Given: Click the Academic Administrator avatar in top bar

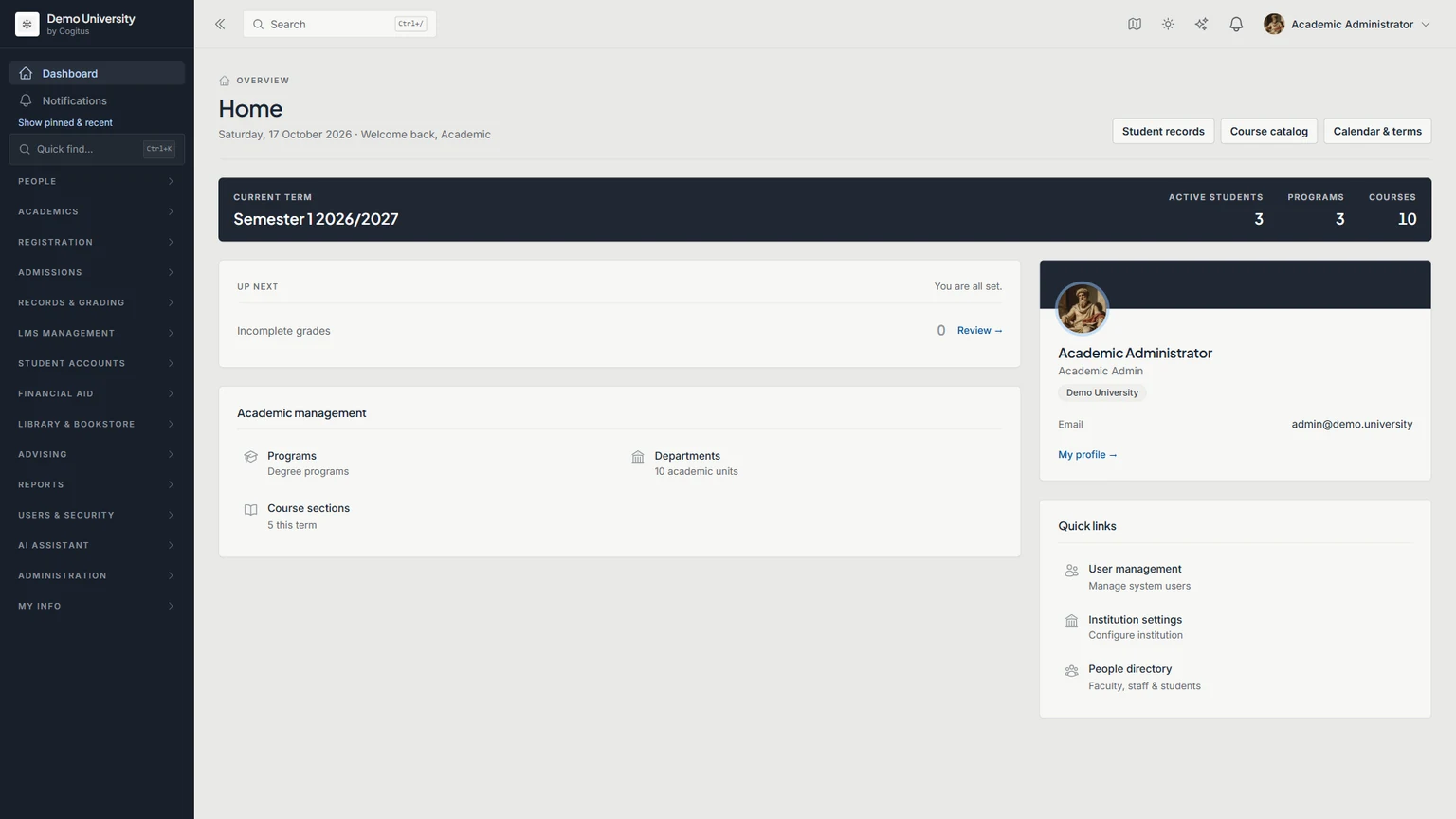Looking at the screenshot, I should click(1274, 25).
